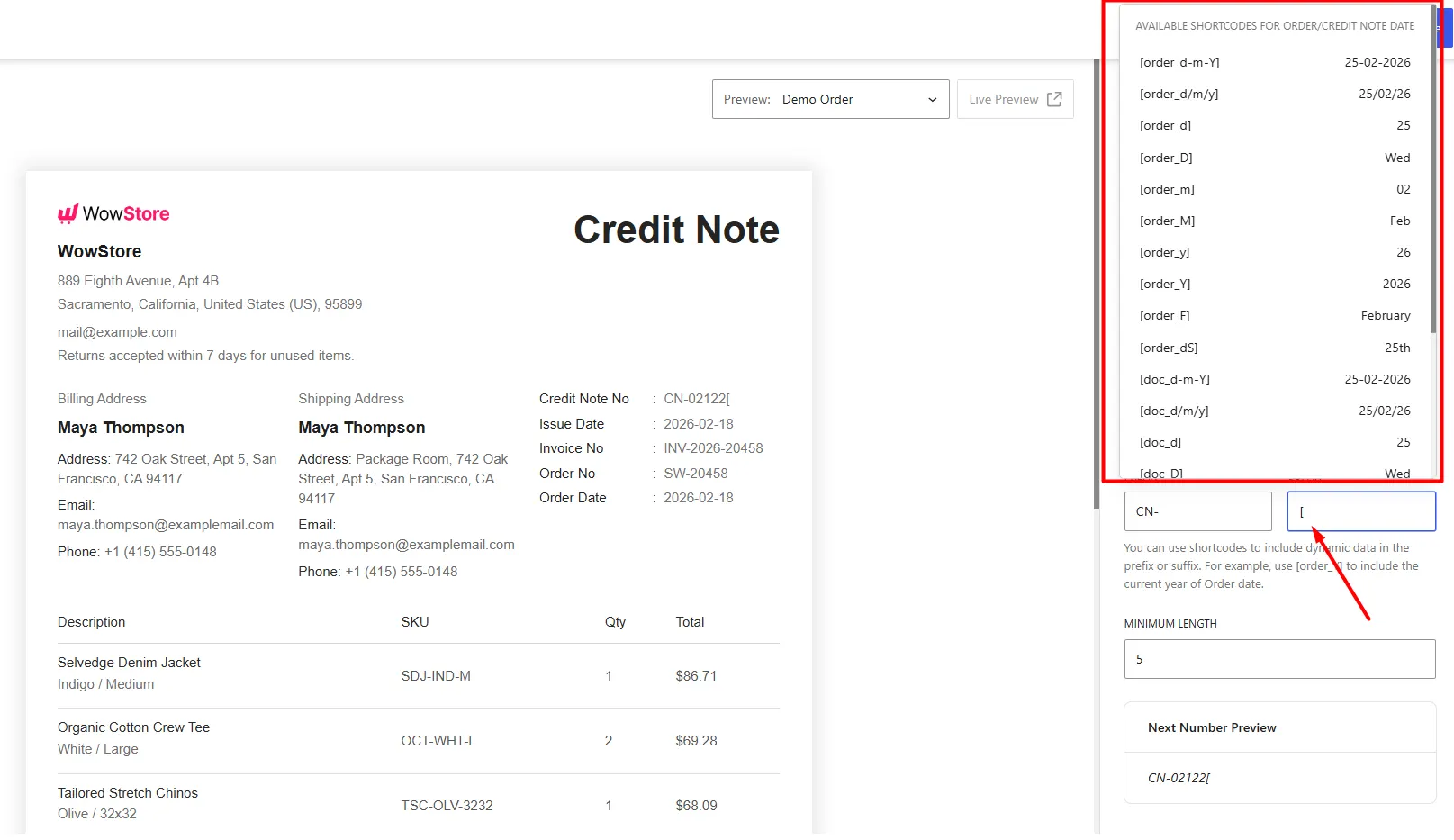Click the Credit Note heading

677,230
